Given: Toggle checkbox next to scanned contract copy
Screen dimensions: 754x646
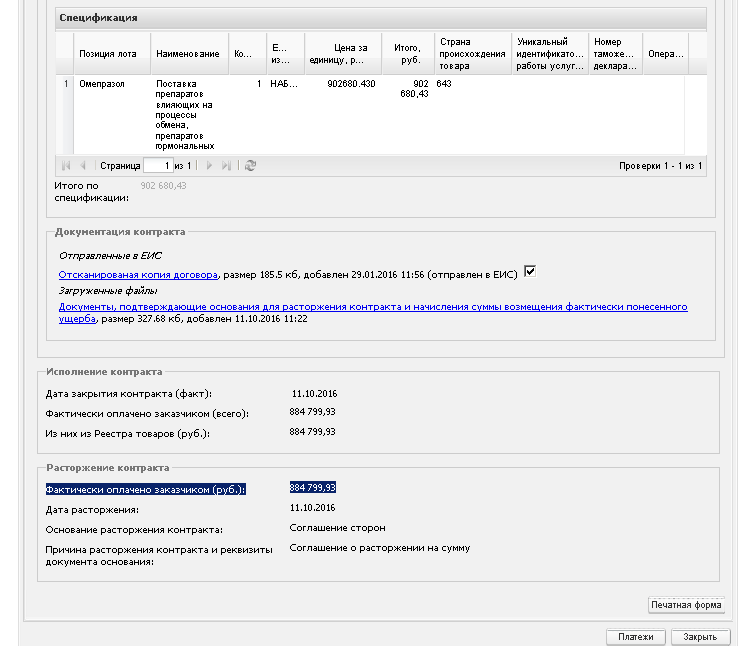Looking at the screenshot, I should 530,272.
